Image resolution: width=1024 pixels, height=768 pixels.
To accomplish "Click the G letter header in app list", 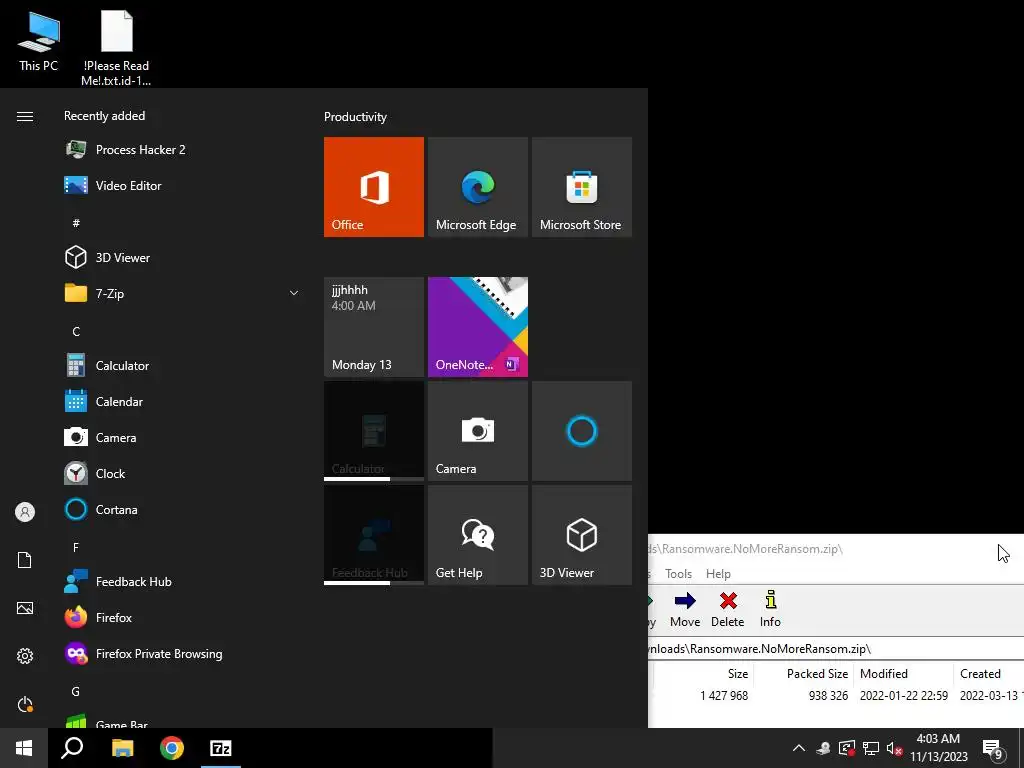I will click(x=76, y=692).
